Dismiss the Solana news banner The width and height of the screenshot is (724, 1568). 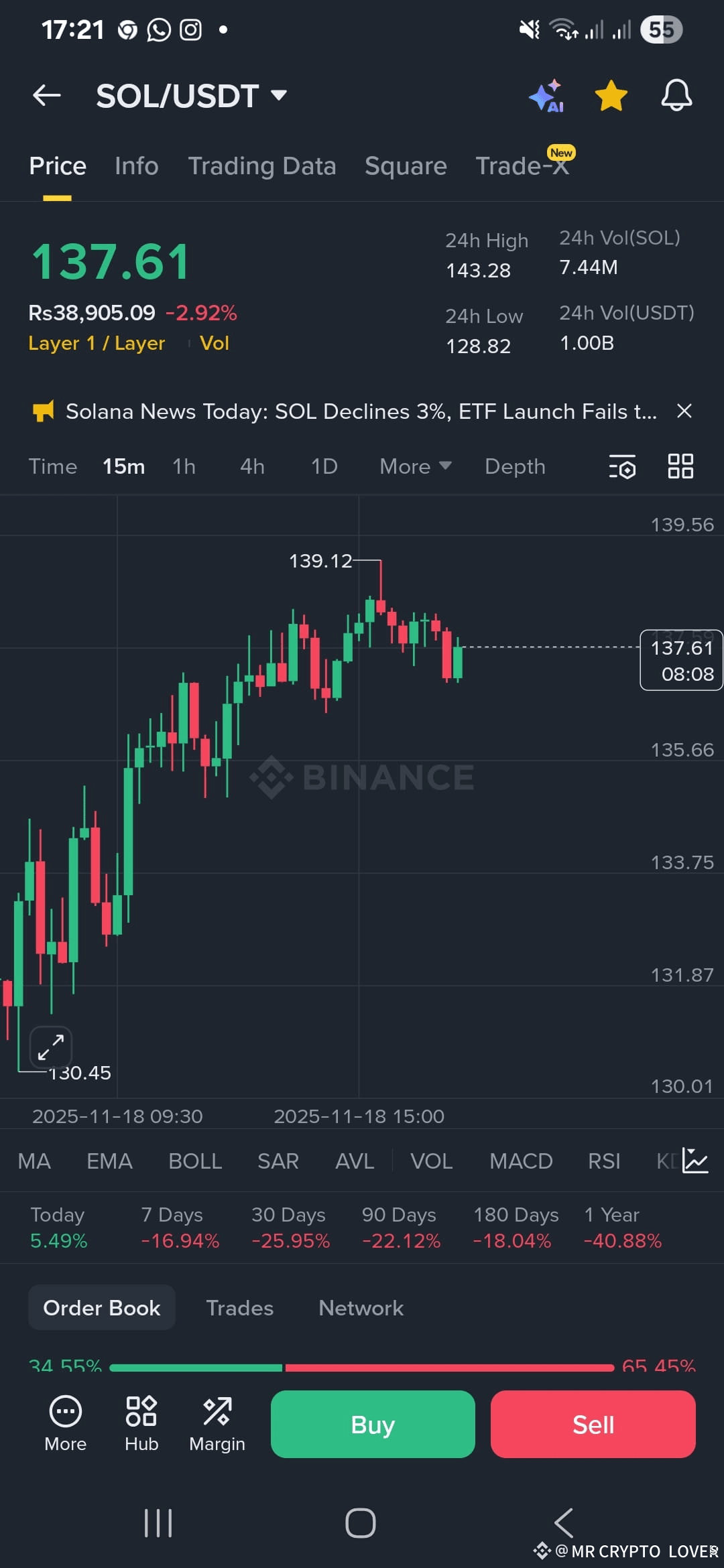pos(684,411)
